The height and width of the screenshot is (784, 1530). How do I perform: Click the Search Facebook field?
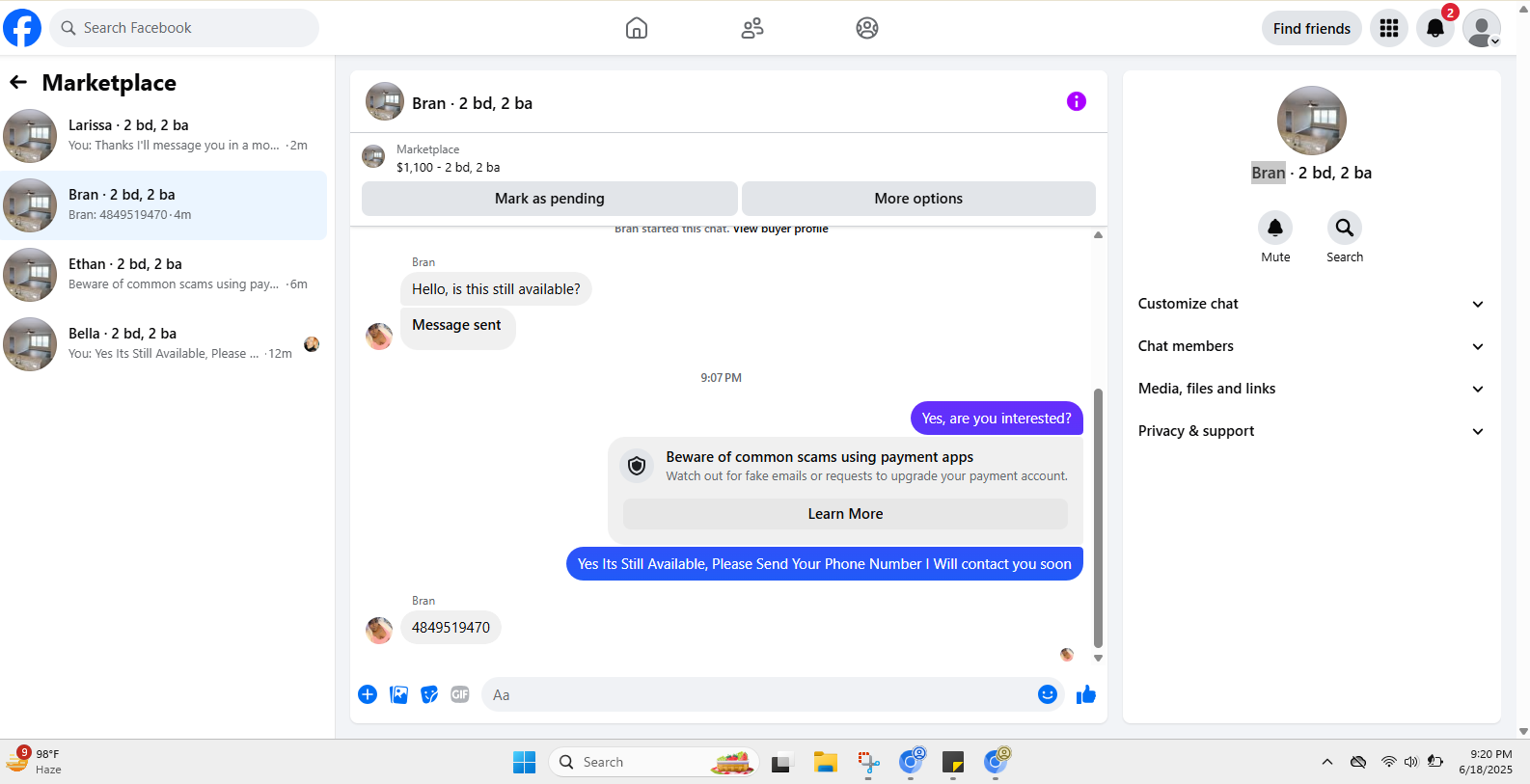(184, 28)
